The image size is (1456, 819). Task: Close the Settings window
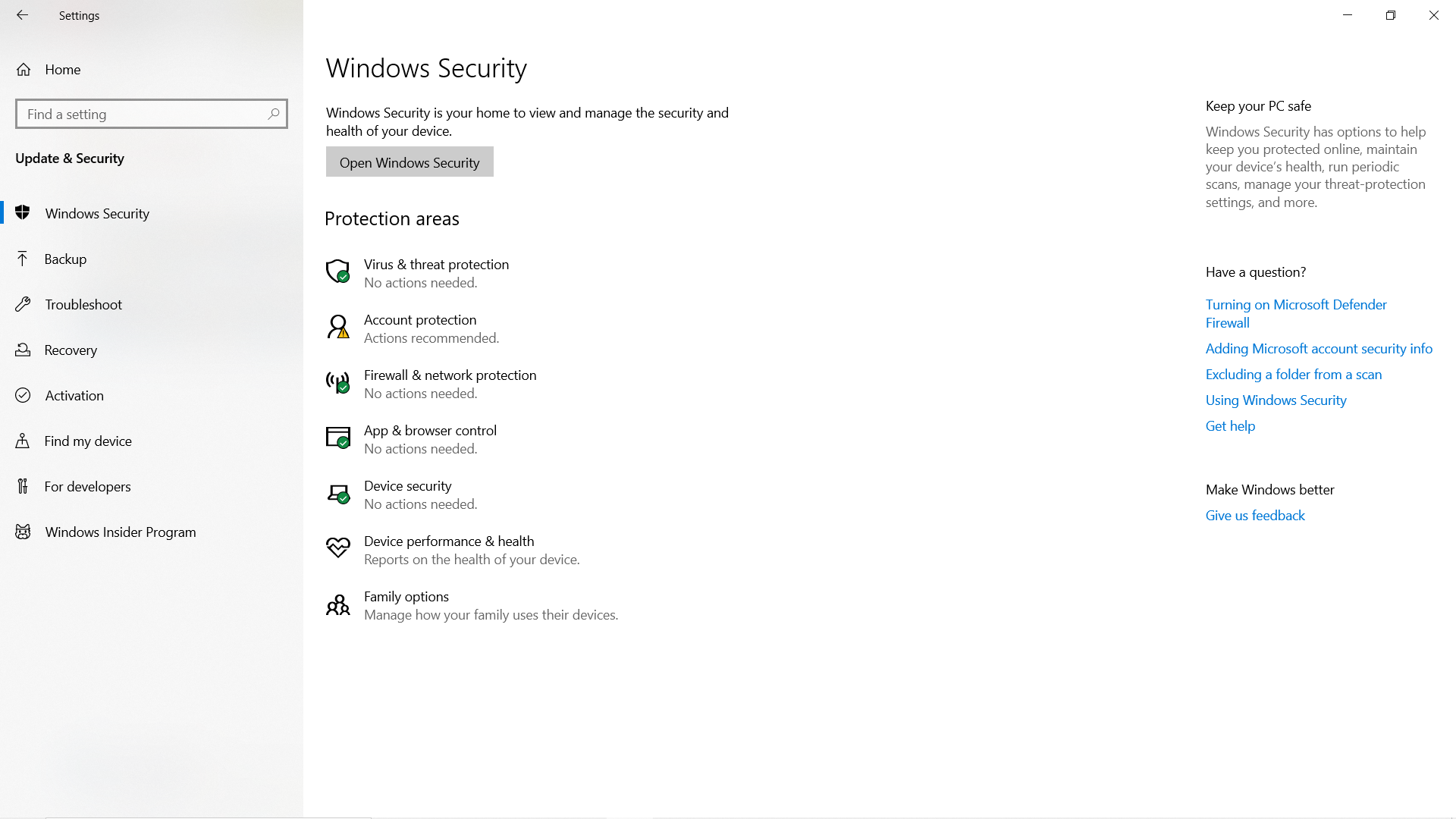click(1434, 15)
